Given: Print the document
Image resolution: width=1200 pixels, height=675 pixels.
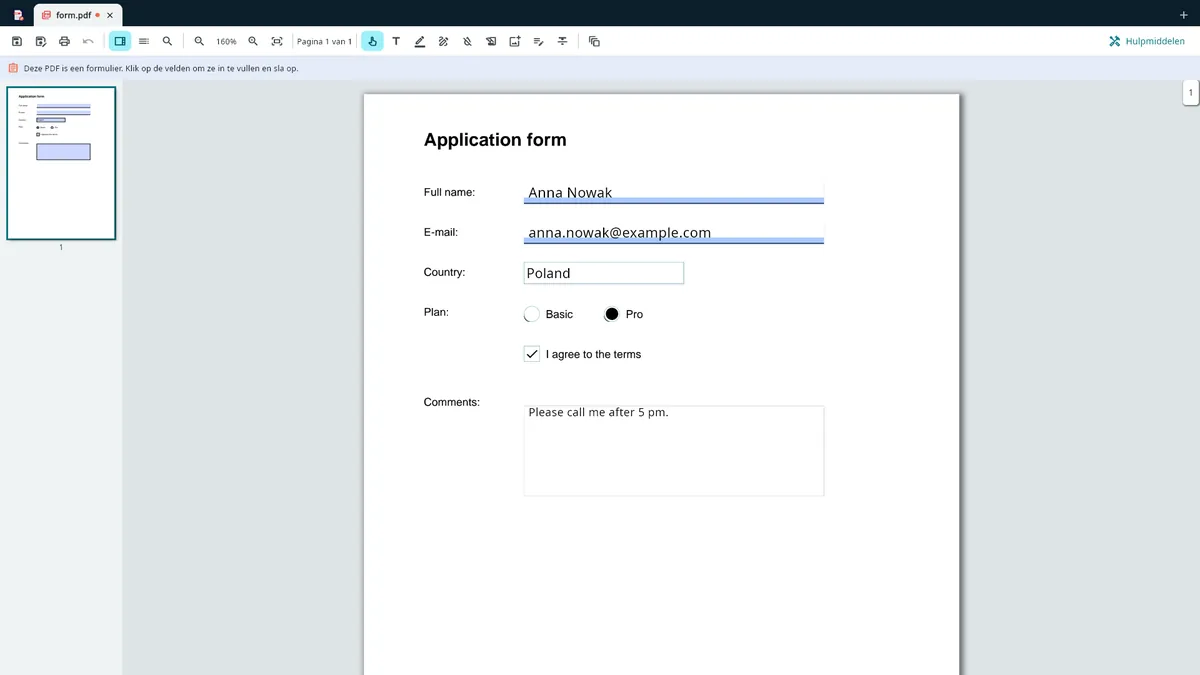Looking at the screenshot, I should (x=65, y=41).
